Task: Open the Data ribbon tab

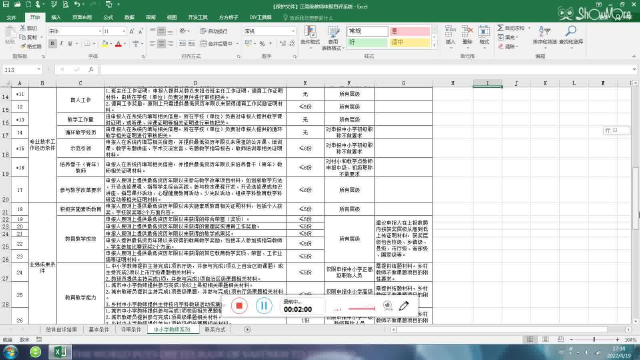Action: [129, 18]
